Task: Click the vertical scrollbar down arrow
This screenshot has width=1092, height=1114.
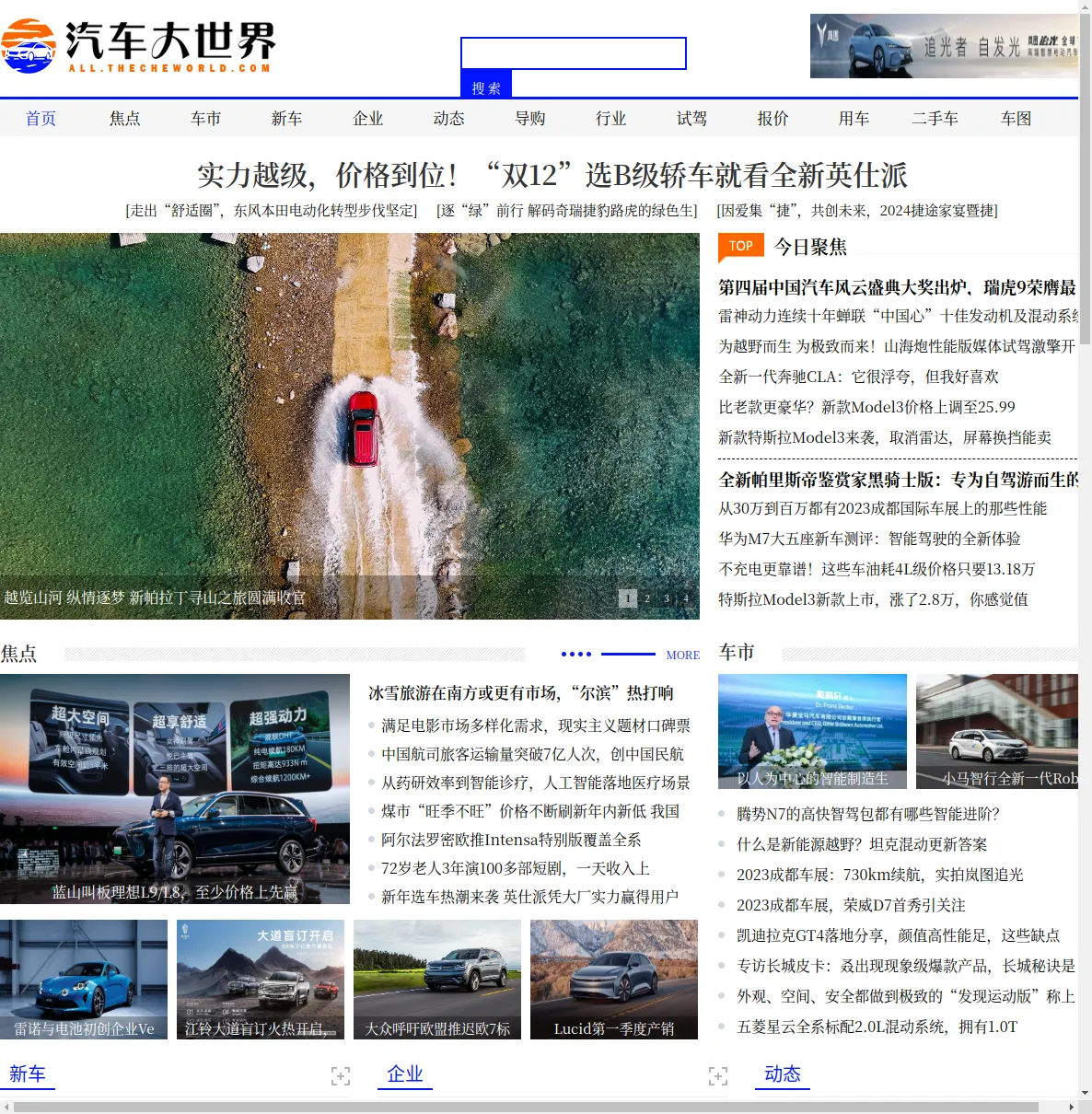Action: (x=1085, y=1093)
